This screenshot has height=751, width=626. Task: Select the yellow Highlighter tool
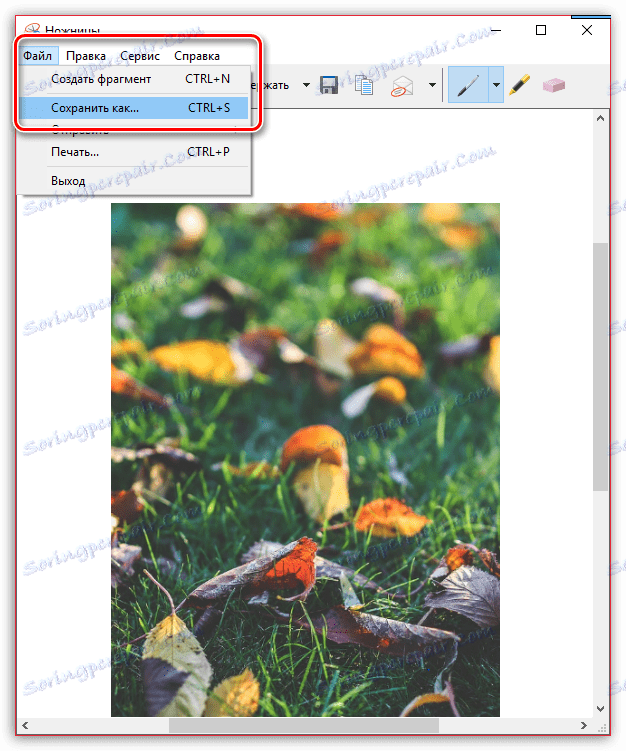coord(519,85)
